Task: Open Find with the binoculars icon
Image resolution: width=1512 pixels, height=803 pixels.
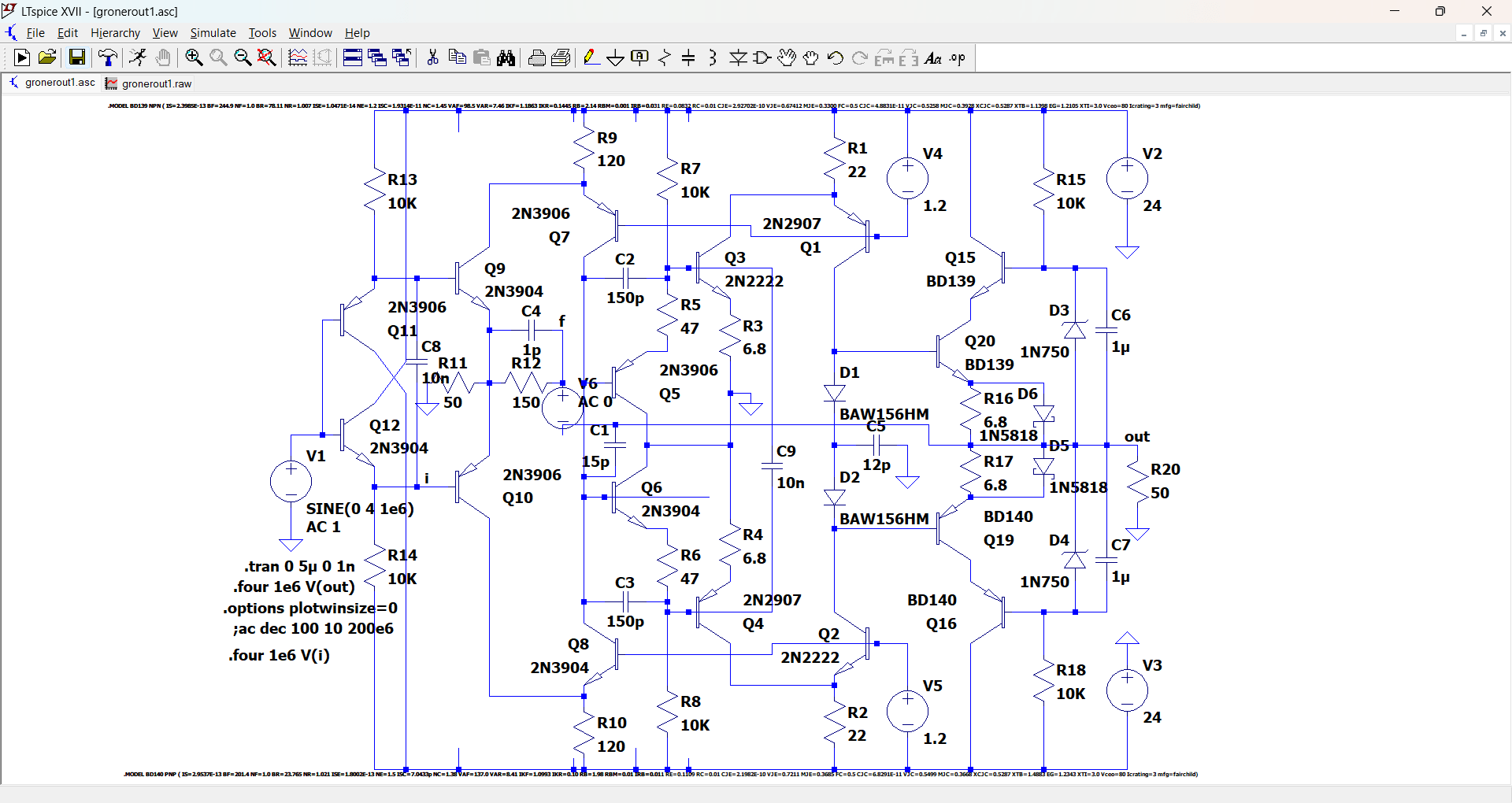Action: pos(506,57)
